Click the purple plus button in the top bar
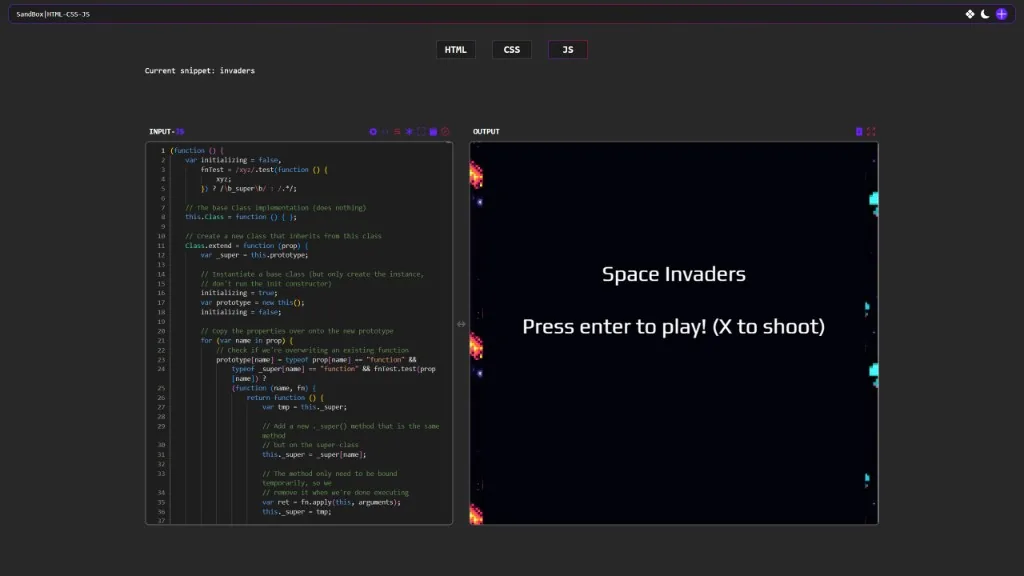 click(x=1002, y=14)
